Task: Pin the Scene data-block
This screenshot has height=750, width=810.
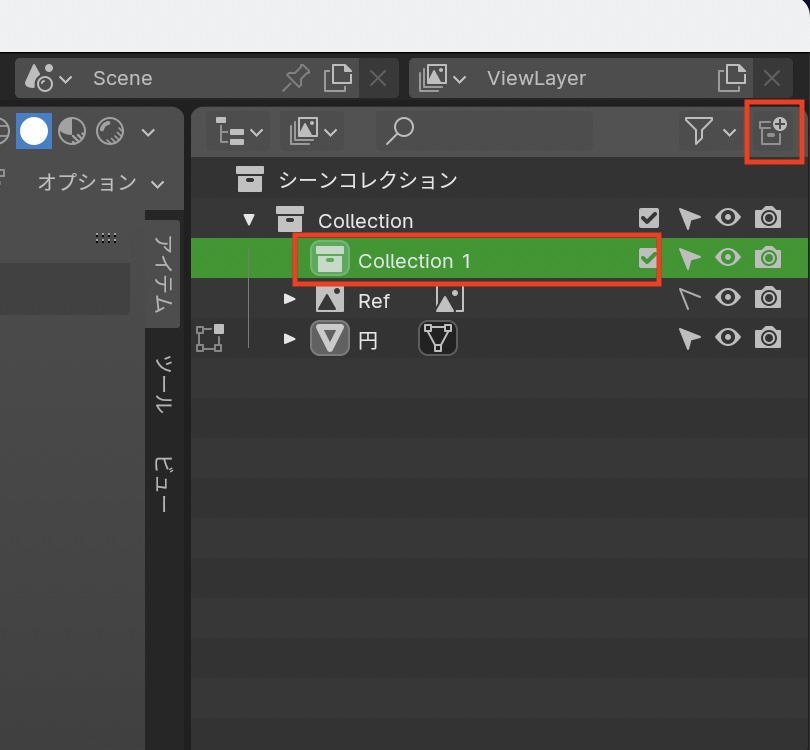Action: point(296,78)
